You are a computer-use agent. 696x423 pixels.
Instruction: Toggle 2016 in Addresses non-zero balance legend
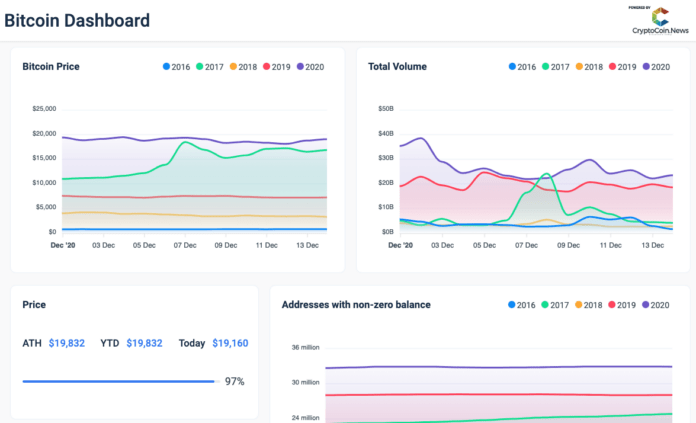(x=522, y=305)
